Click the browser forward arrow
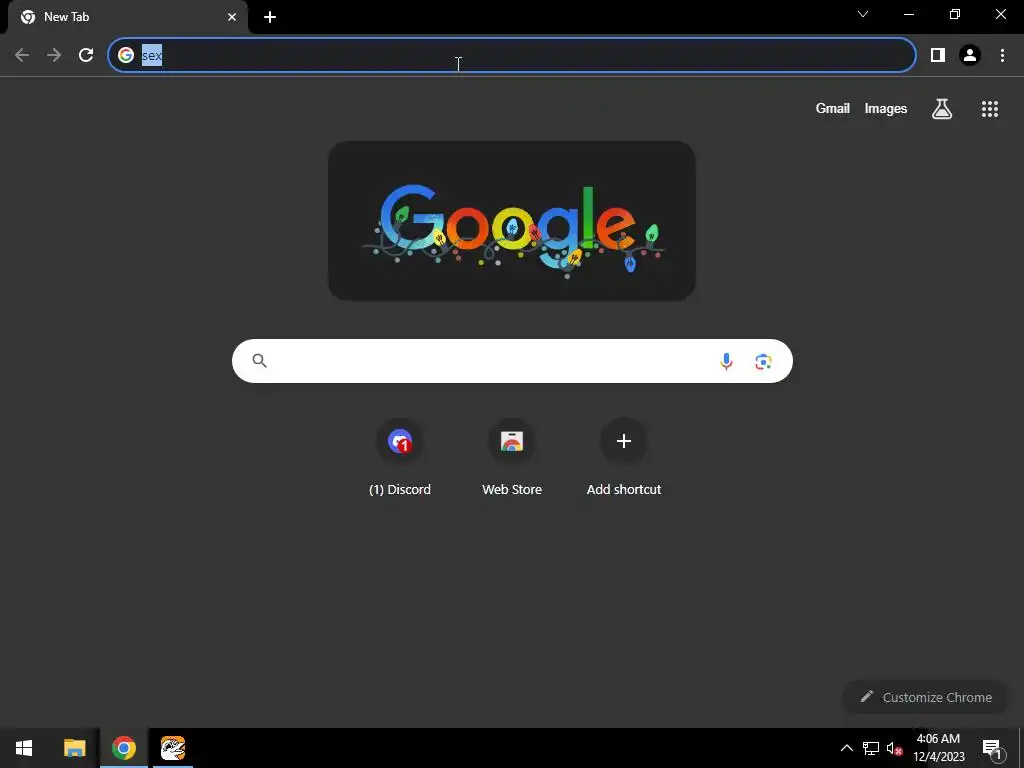 (x=54, y=55)
